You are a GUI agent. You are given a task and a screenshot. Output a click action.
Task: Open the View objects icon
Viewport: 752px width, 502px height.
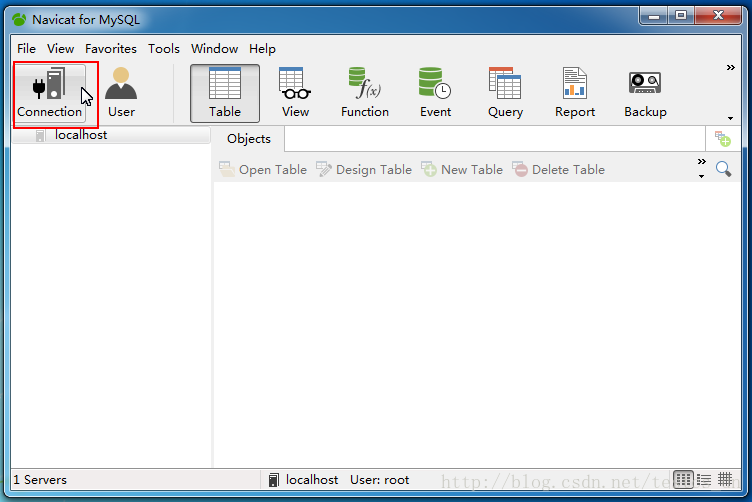pyautogui.click(x=295, y=93)
